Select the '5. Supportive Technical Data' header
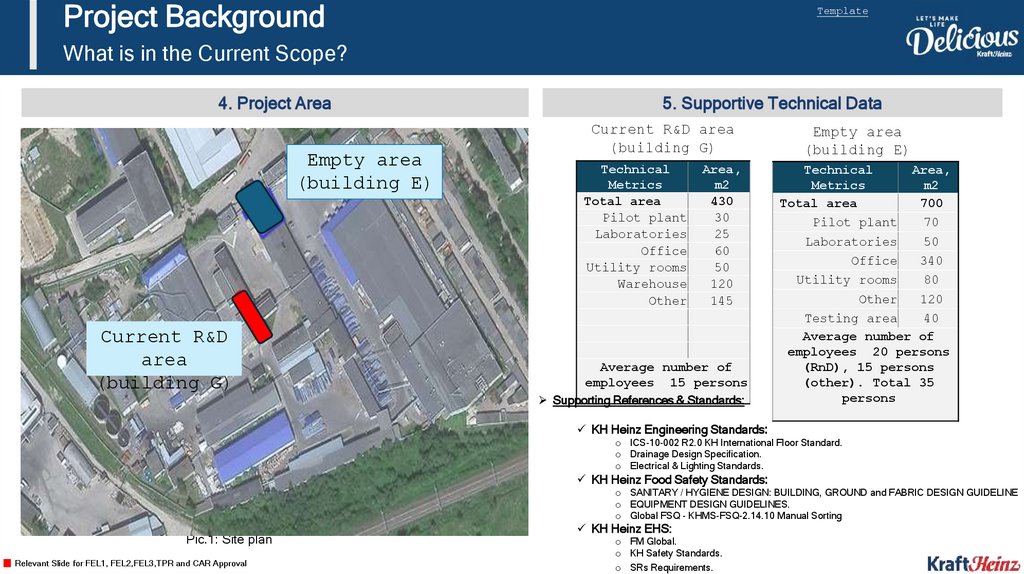1024x574 pixels. click(x=772, y=103)
